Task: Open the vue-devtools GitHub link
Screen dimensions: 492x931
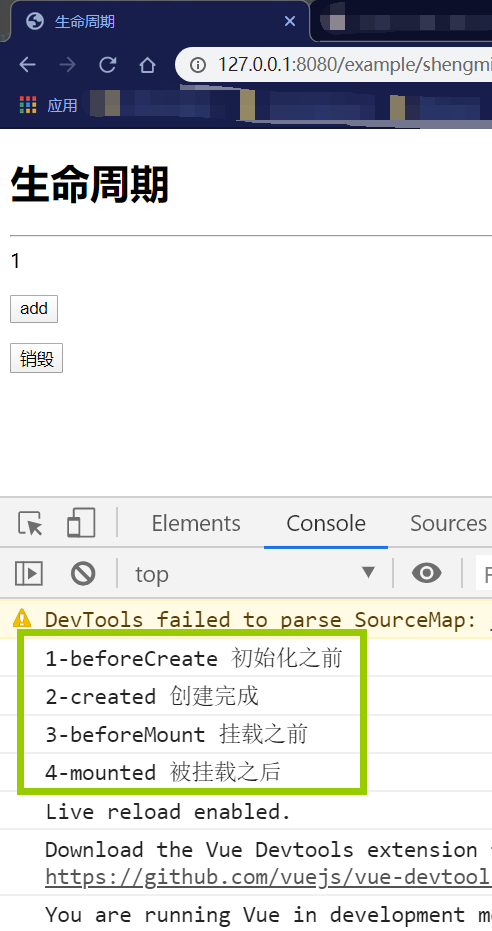Action: point(268,877)
